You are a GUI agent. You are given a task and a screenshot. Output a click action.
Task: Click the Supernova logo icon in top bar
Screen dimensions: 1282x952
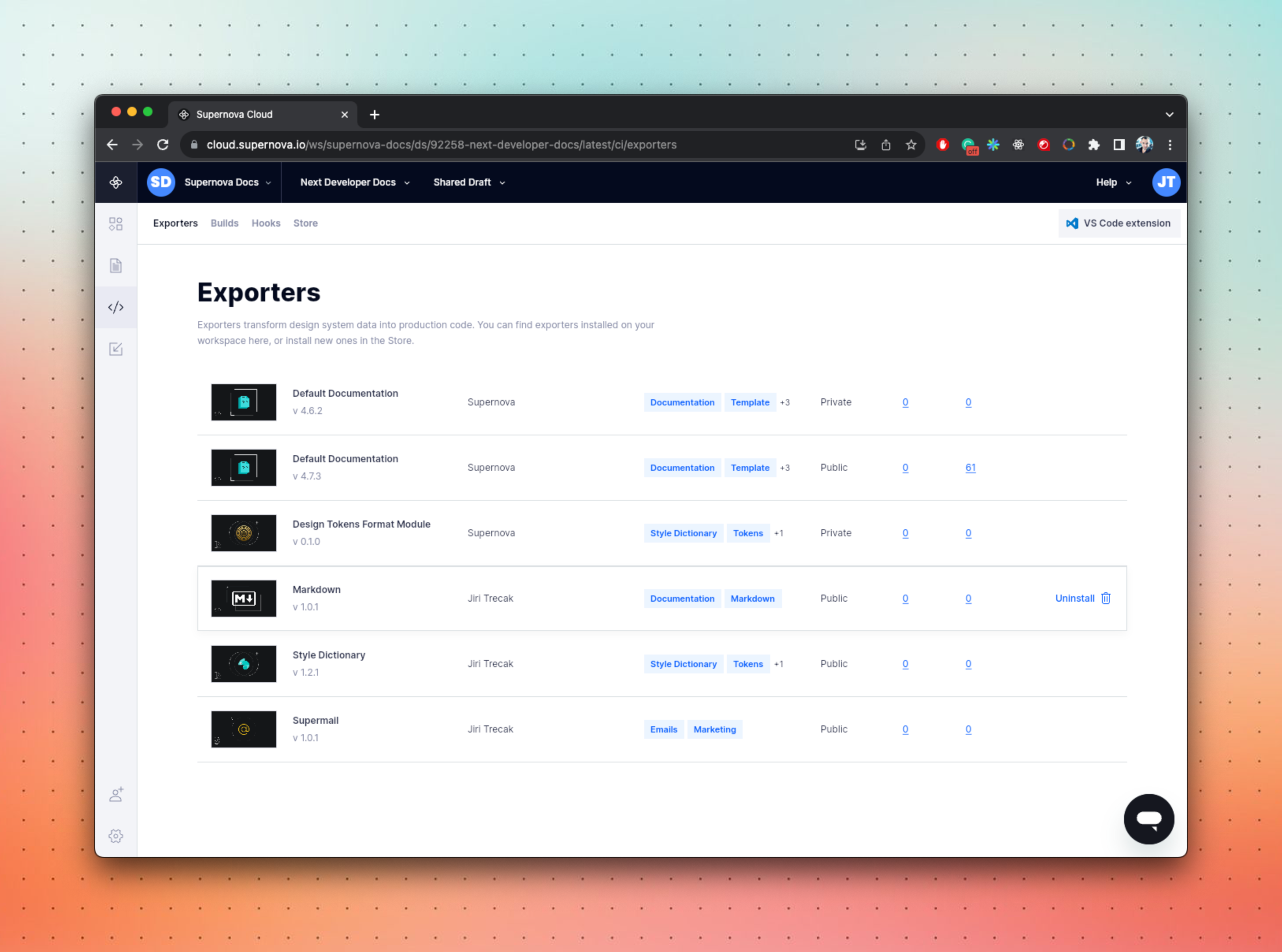click(x=116, y=182)
